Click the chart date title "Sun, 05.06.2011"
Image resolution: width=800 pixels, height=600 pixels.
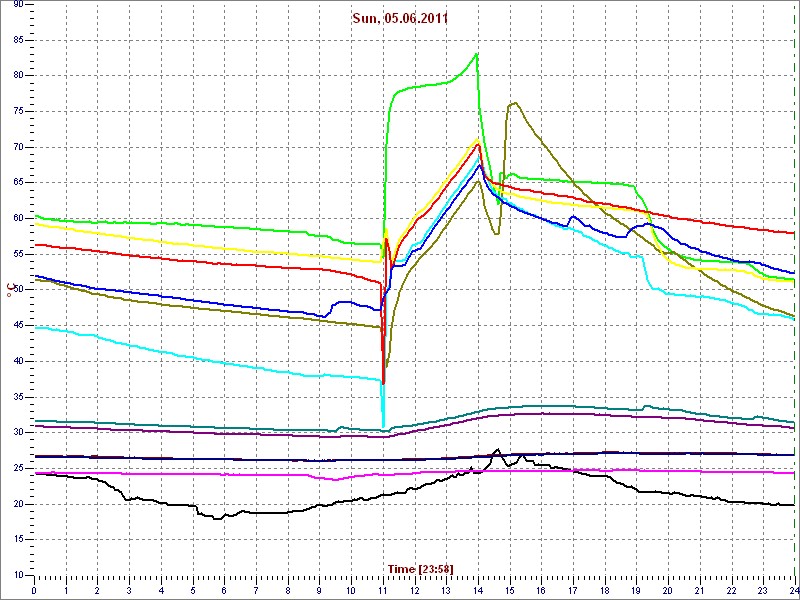(x=401, y=19)
